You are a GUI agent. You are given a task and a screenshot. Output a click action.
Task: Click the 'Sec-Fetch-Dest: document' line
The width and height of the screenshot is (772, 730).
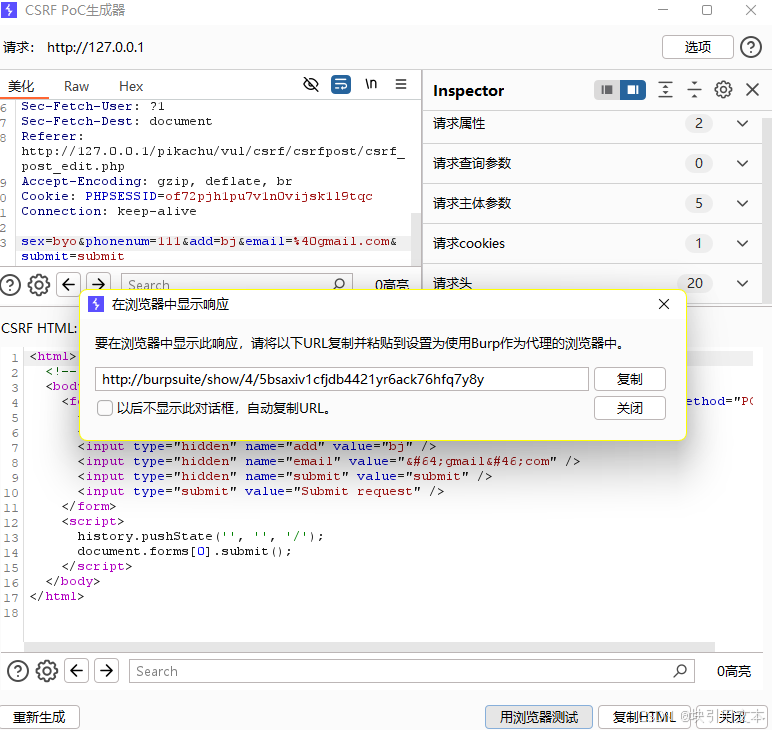[x=117, y=121]
